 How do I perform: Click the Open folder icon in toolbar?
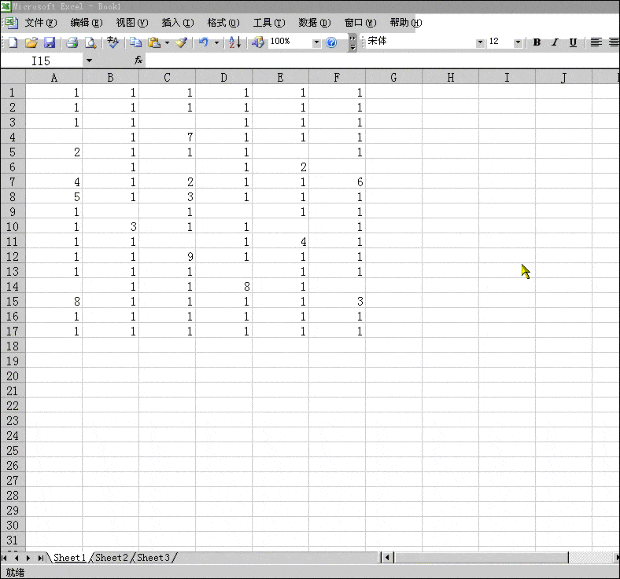(x=31, y=43)
